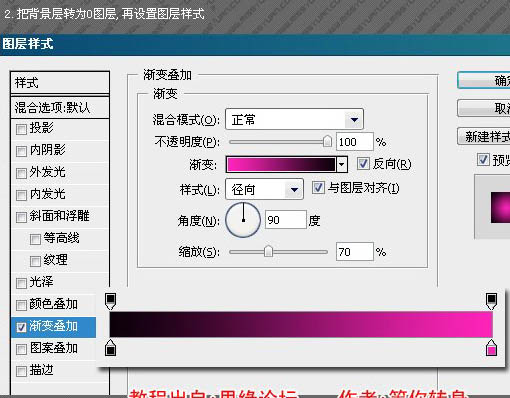Enable the 斜面和浮雕 bevel checkbox
510x398 pixels.
click(x=21, y=217)
